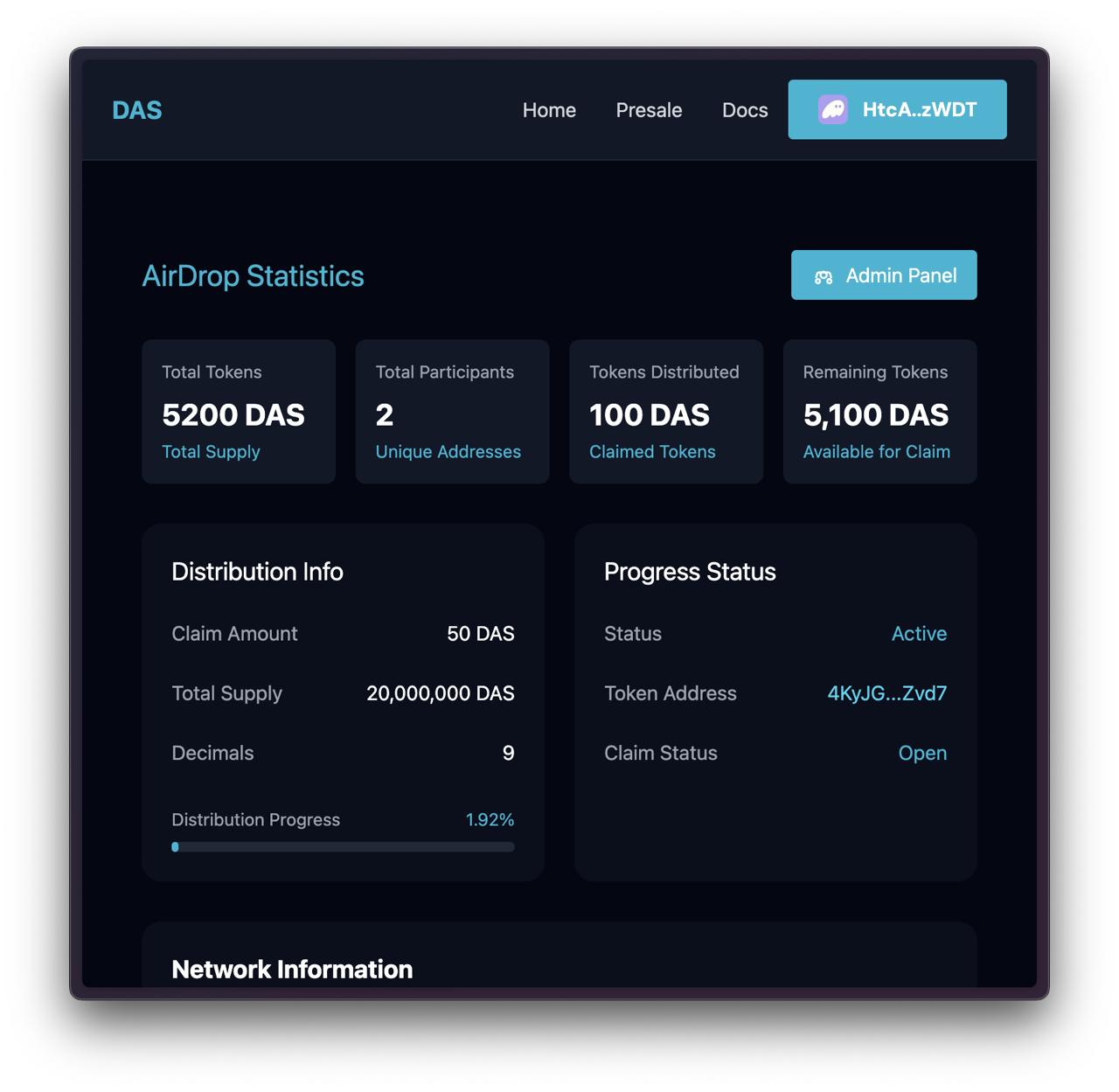Click the 4KyJG...Zvd7 token address

(x=886, y=693)
